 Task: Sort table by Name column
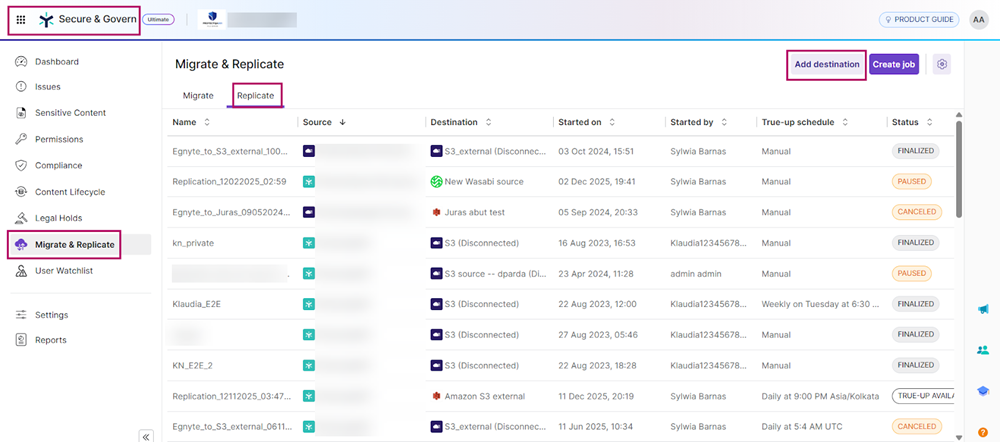coord(206,122)
